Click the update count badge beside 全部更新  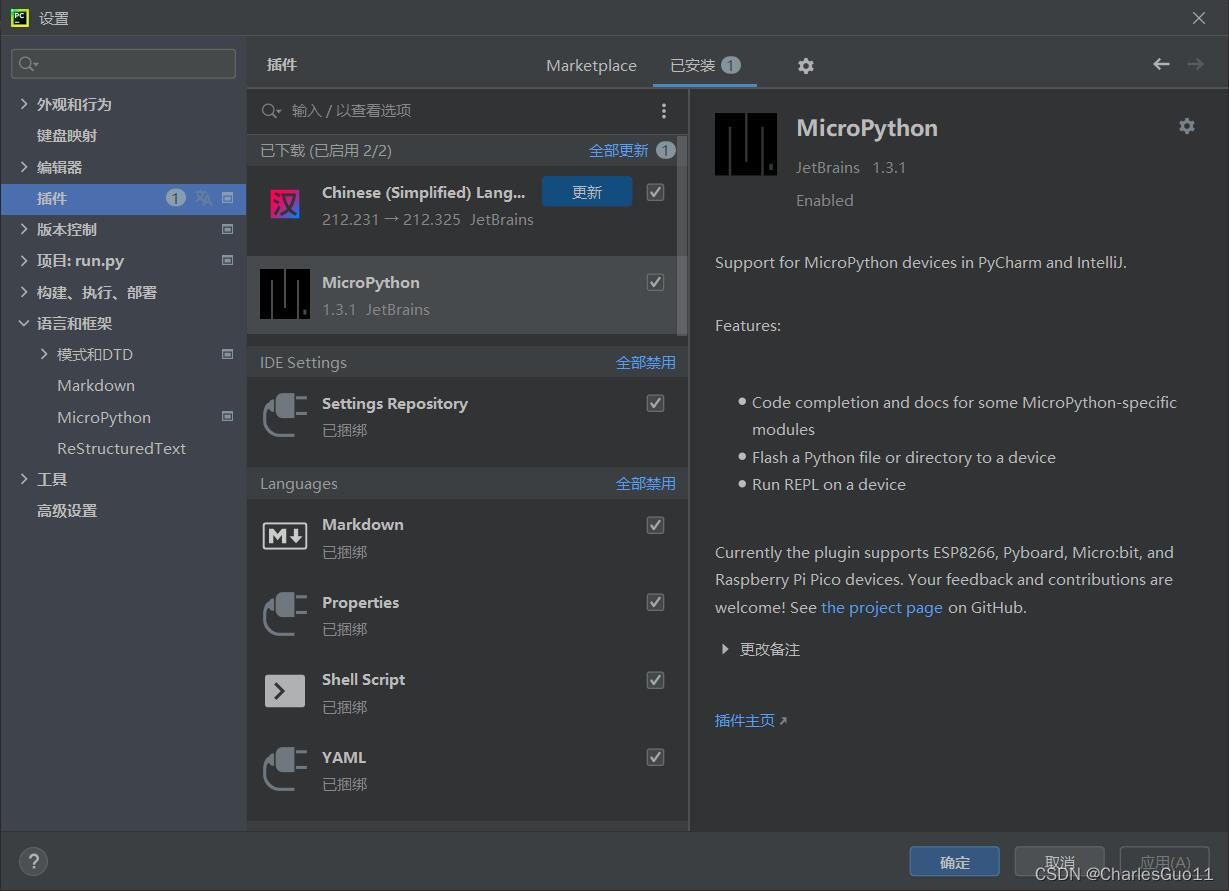[665, 150]
